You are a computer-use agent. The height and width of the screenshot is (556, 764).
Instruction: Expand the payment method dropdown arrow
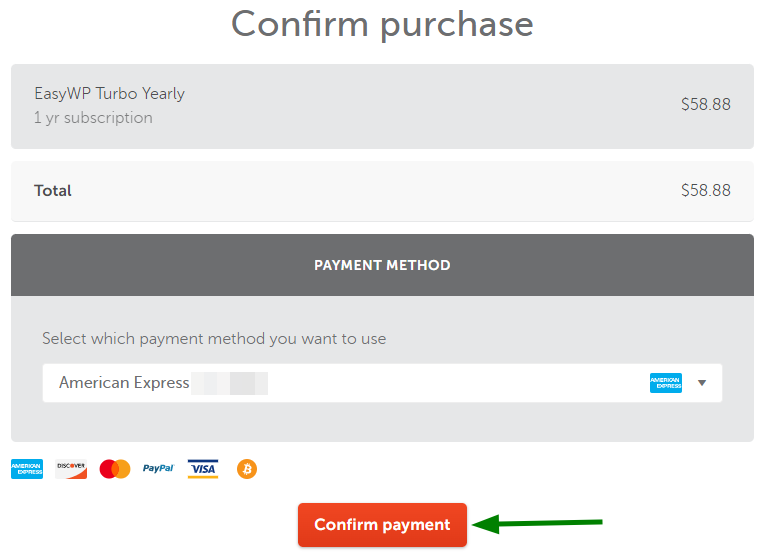[x=702, y=383]
